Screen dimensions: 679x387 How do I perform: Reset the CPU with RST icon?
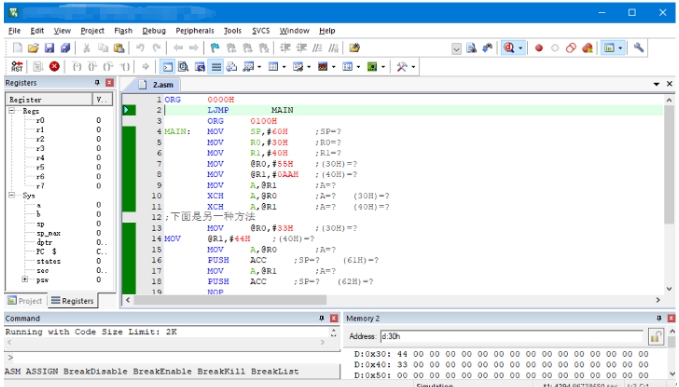tap(17, 67)
